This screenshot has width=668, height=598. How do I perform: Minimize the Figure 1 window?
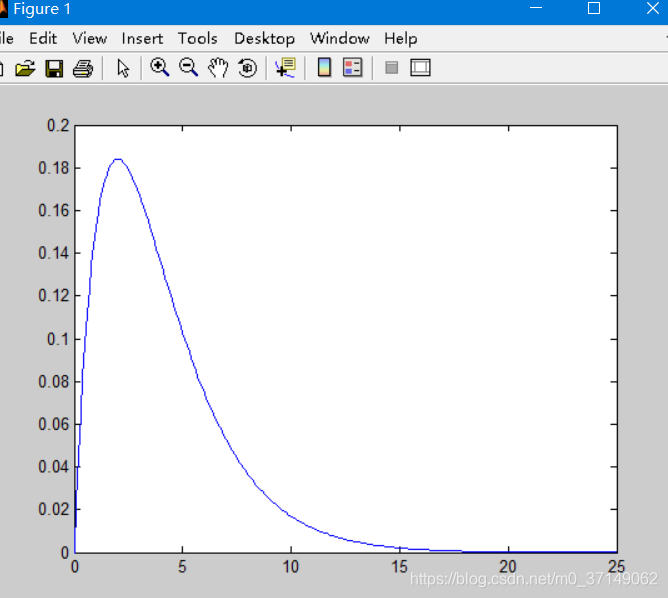[536, 8]
